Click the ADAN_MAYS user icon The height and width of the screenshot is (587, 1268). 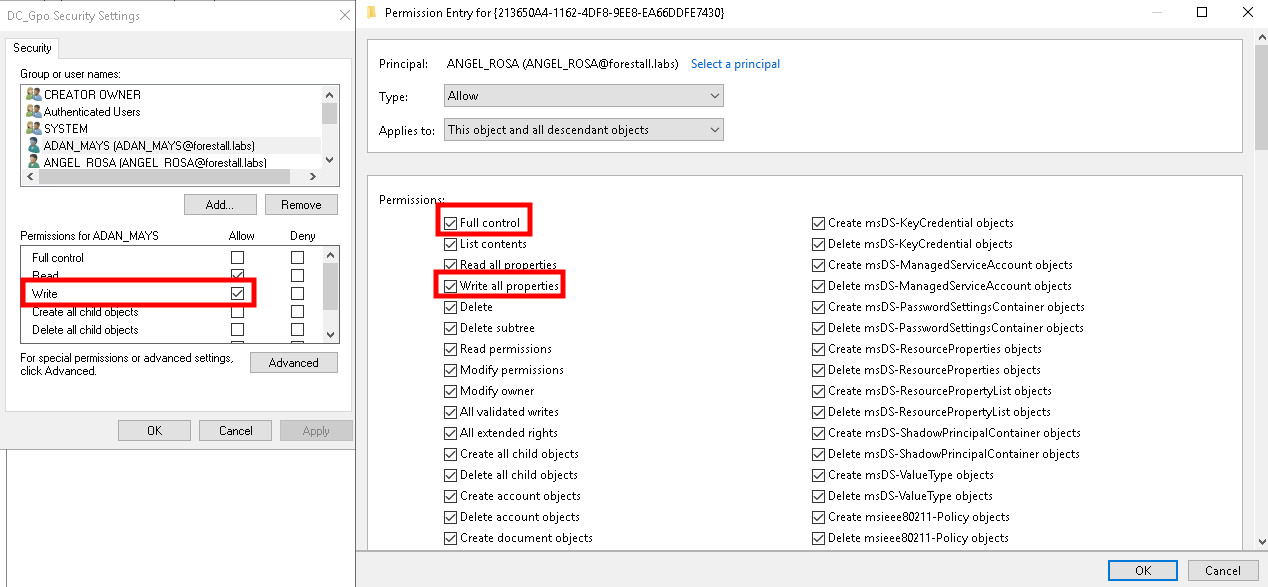pyautogui.click(x=33, y=146)
